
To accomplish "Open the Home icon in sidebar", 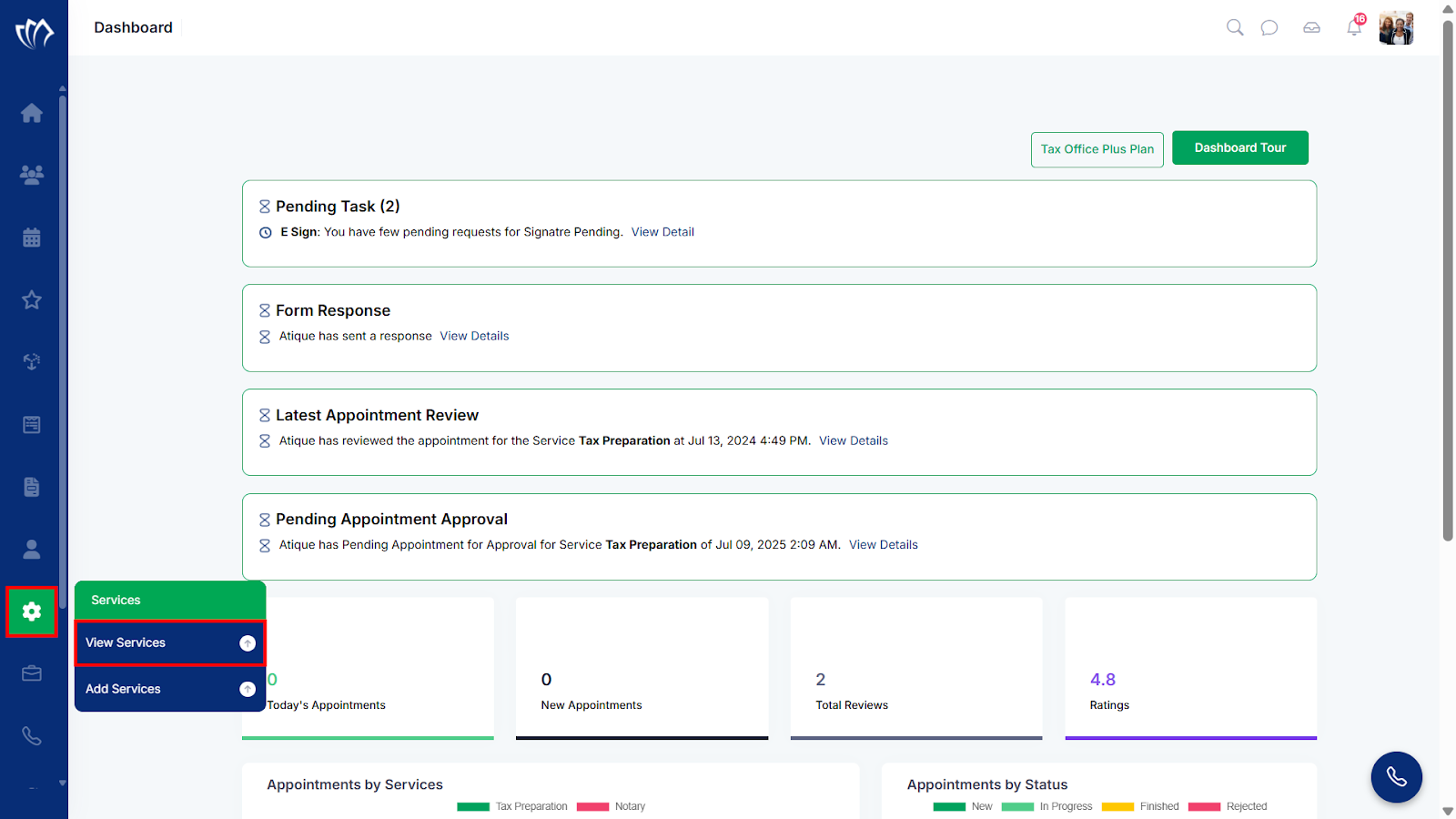I will point(32,113).
